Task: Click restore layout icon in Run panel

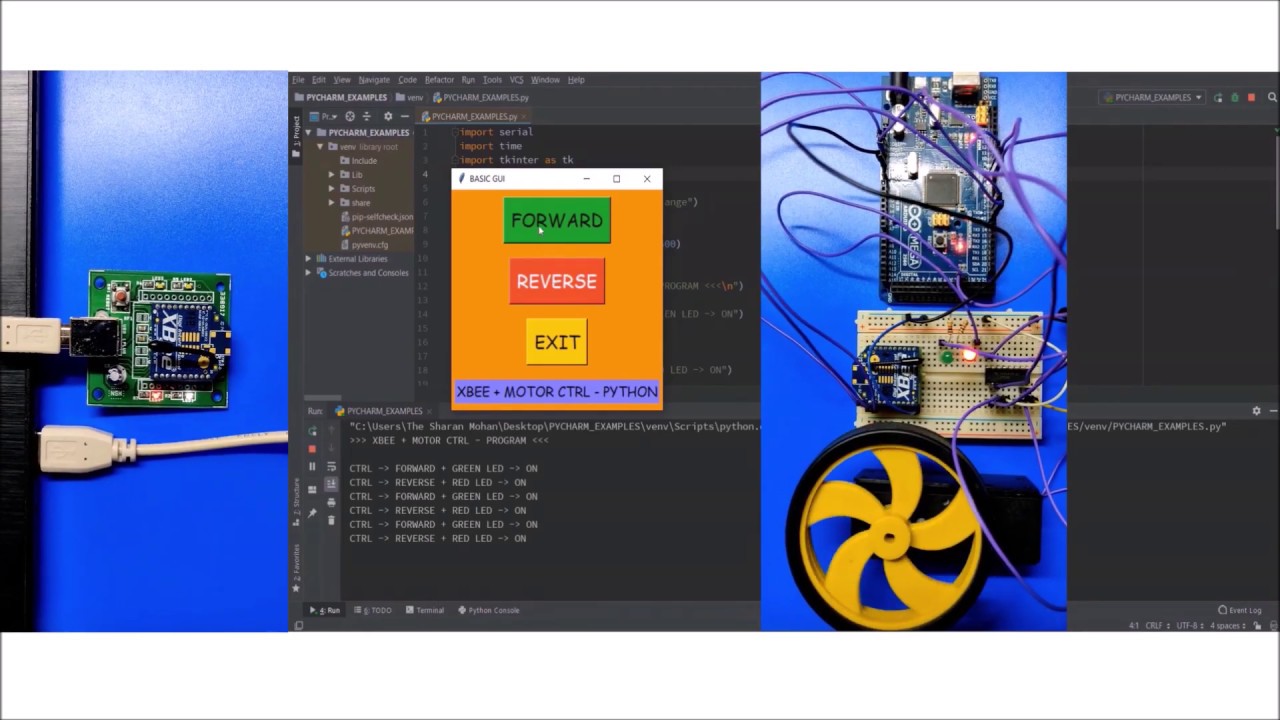Action: [312, 490]
